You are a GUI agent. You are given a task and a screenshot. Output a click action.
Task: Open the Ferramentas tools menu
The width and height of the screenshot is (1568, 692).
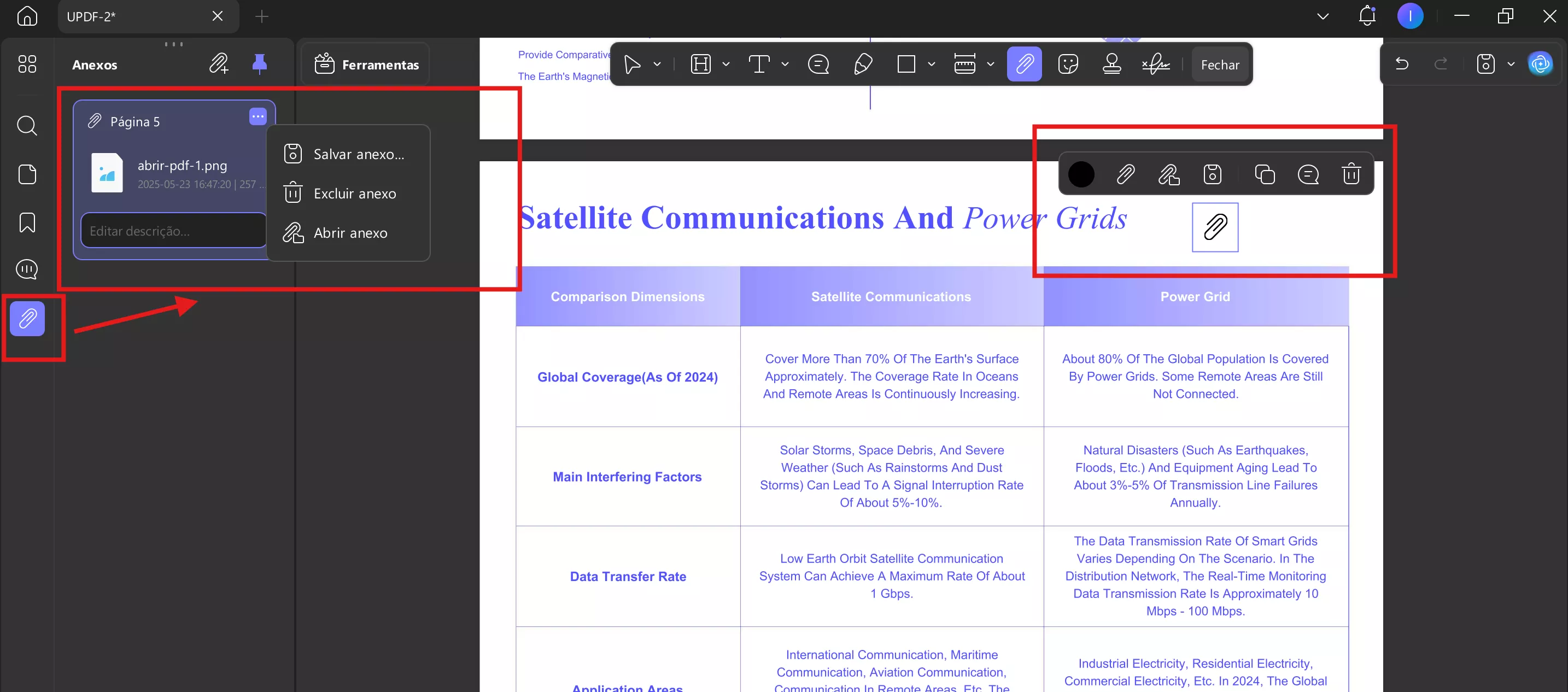tap(366, 64)
